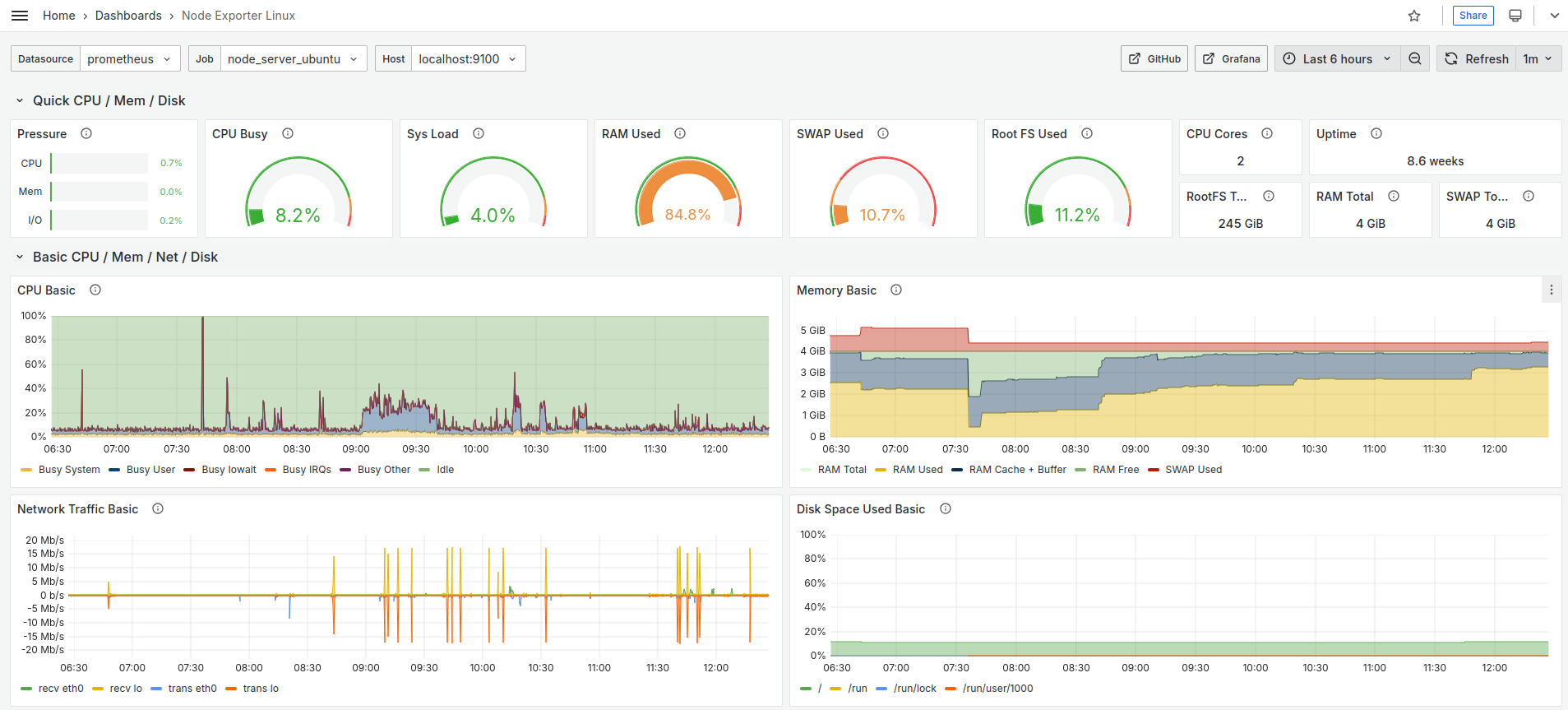Screen dimensions: 1568x710
Task: Toggle Busy System series in legend
Action: tap(69, 470)
